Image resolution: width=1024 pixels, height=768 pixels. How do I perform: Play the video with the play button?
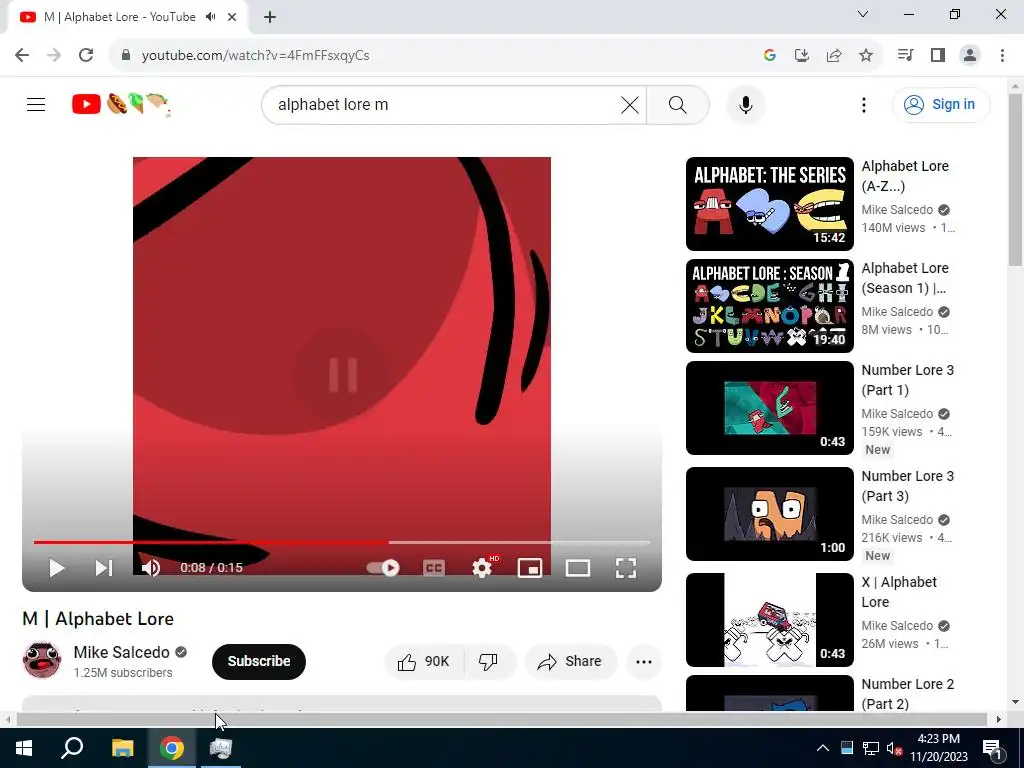click(x=57, y=568)
